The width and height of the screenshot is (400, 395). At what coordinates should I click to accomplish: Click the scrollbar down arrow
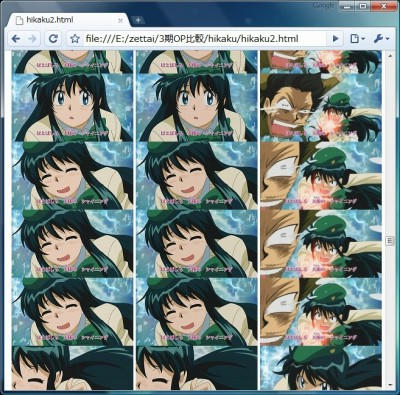(x=389, y=385)
